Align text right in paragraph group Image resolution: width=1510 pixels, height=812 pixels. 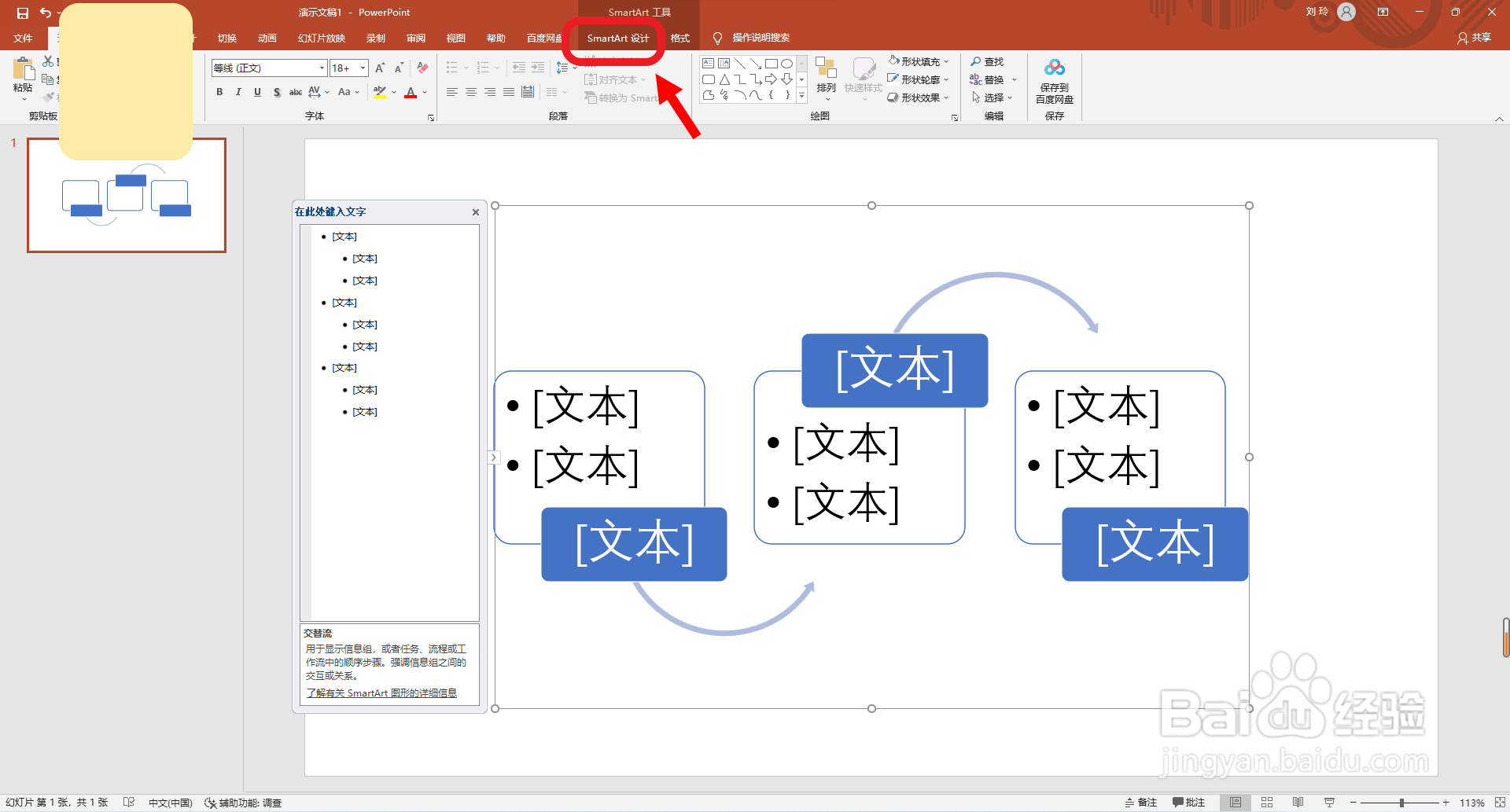pos(490,92)
